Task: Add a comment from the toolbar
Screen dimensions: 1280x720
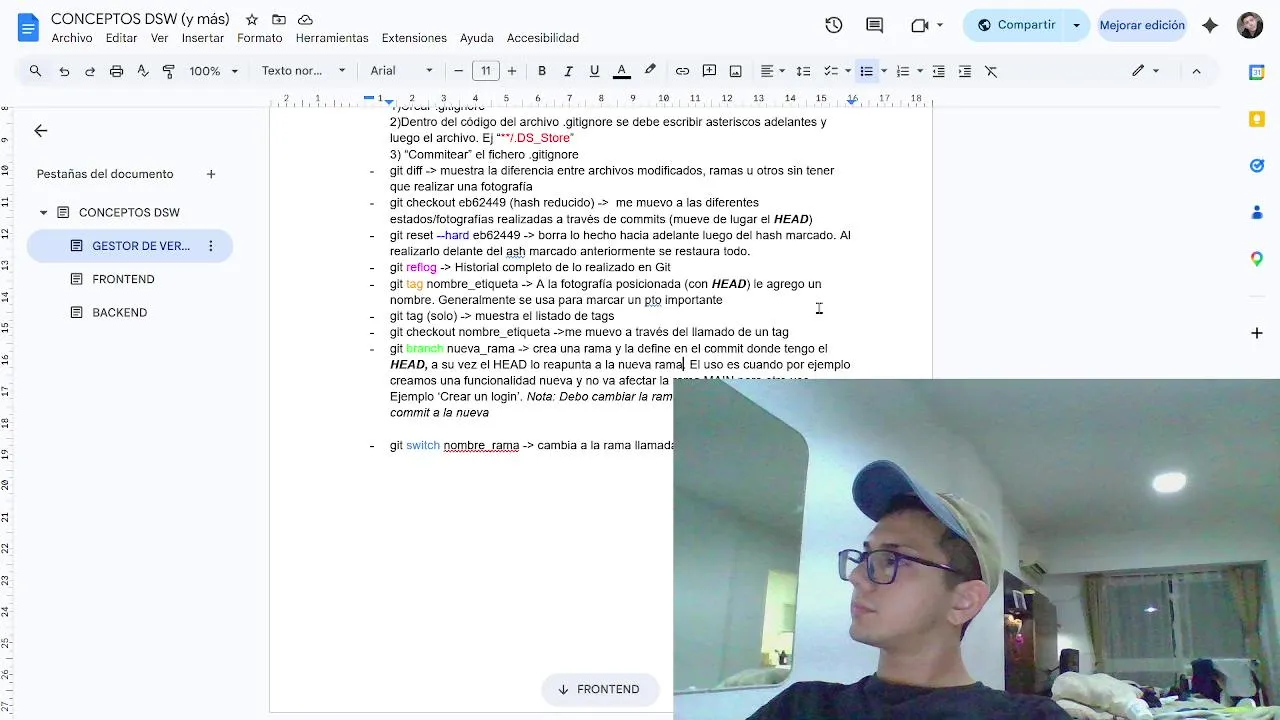Action: [x=709, y=71]
